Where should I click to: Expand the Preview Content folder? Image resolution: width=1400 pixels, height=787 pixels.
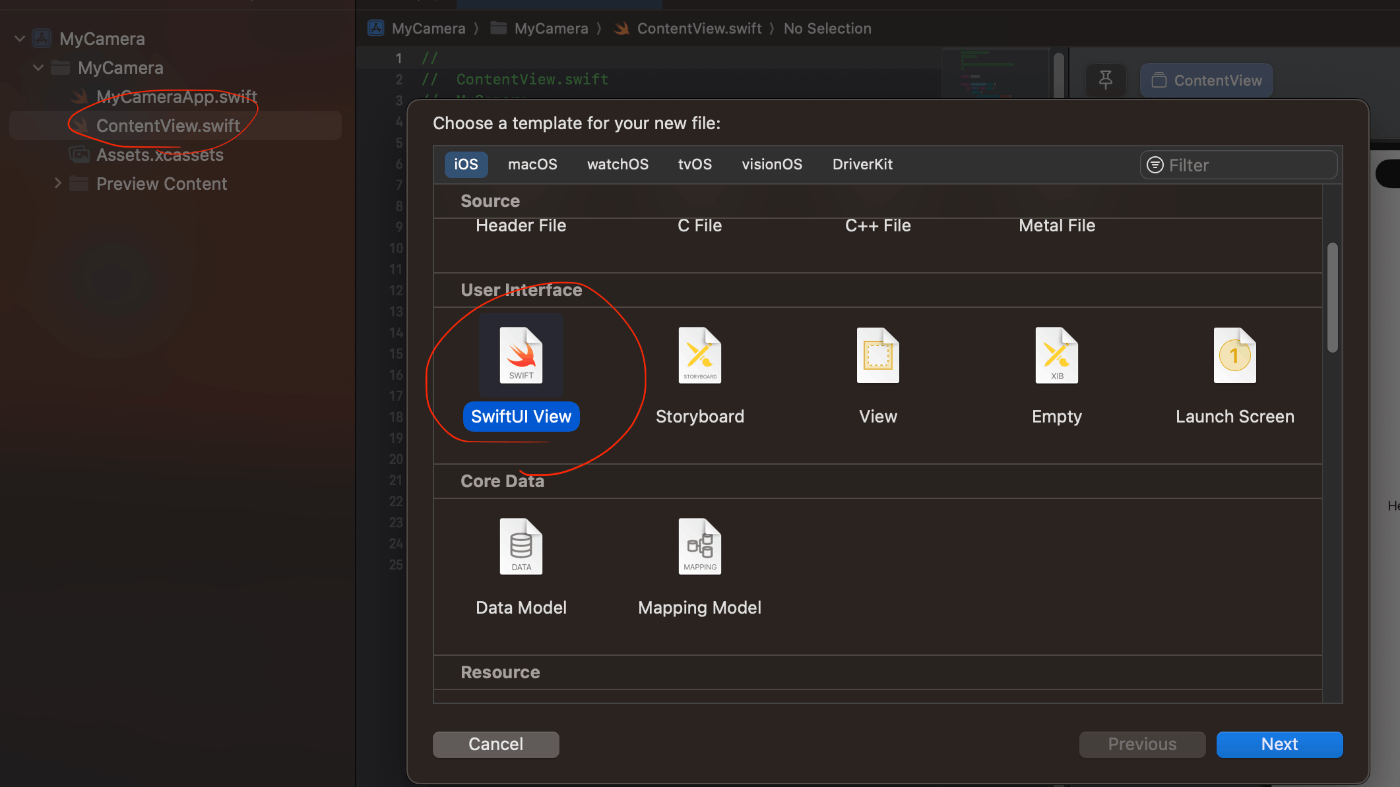tap(57, 183)
